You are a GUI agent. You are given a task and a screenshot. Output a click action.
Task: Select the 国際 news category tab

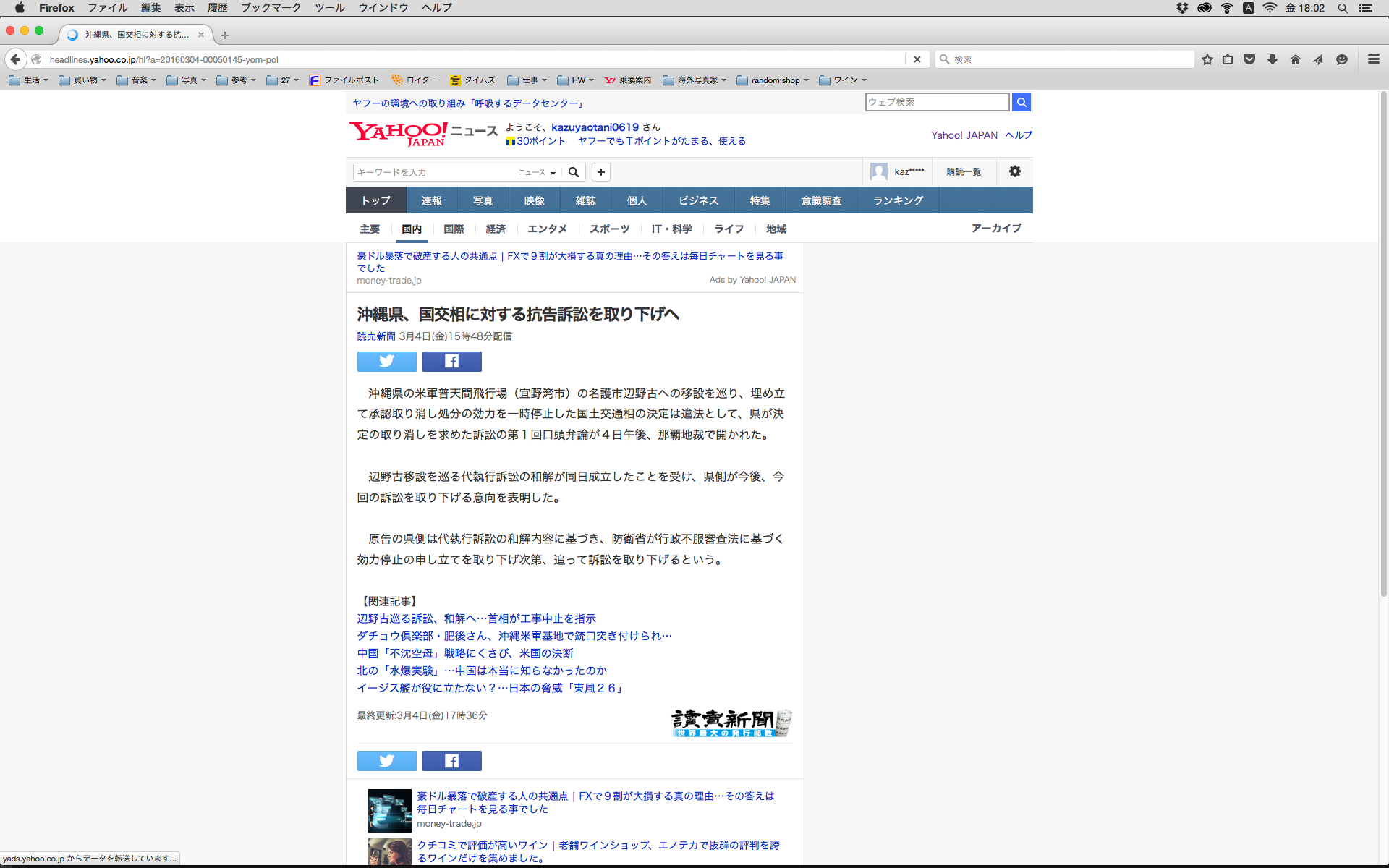[x=454, y=229]
